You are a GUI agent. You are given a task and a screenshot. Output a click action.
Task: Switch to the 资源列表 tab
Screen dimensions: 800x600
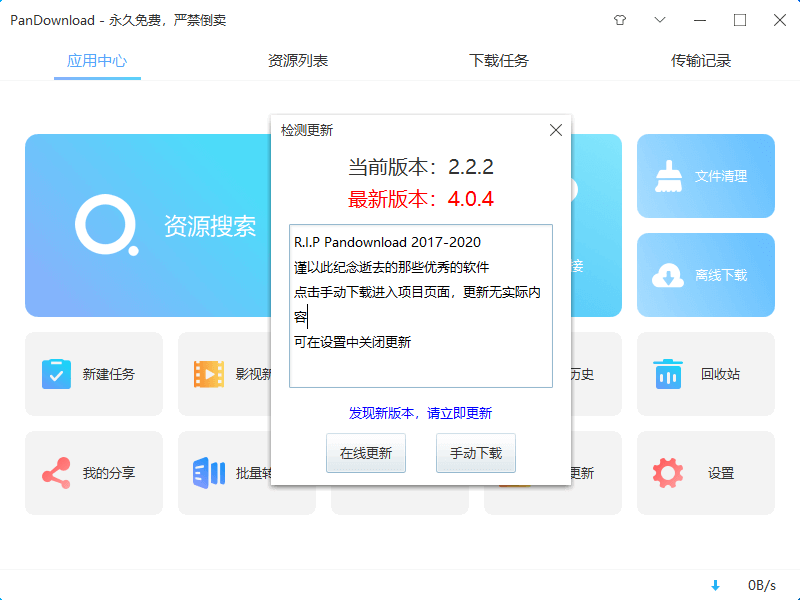298,61
